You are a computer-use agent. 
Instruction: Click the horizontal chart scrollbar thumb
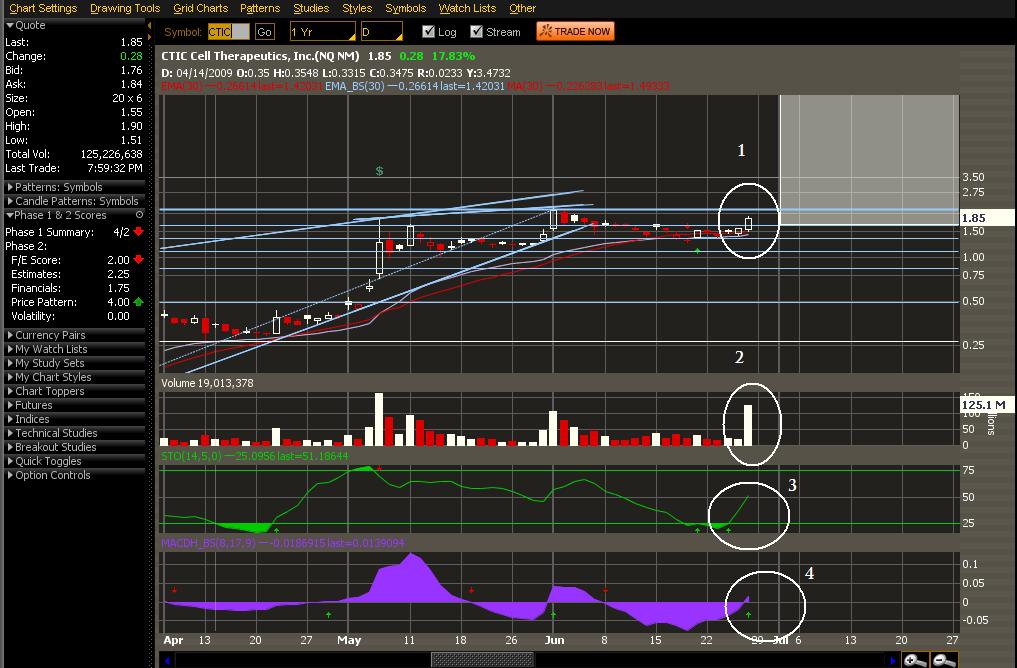coord(482,660)
